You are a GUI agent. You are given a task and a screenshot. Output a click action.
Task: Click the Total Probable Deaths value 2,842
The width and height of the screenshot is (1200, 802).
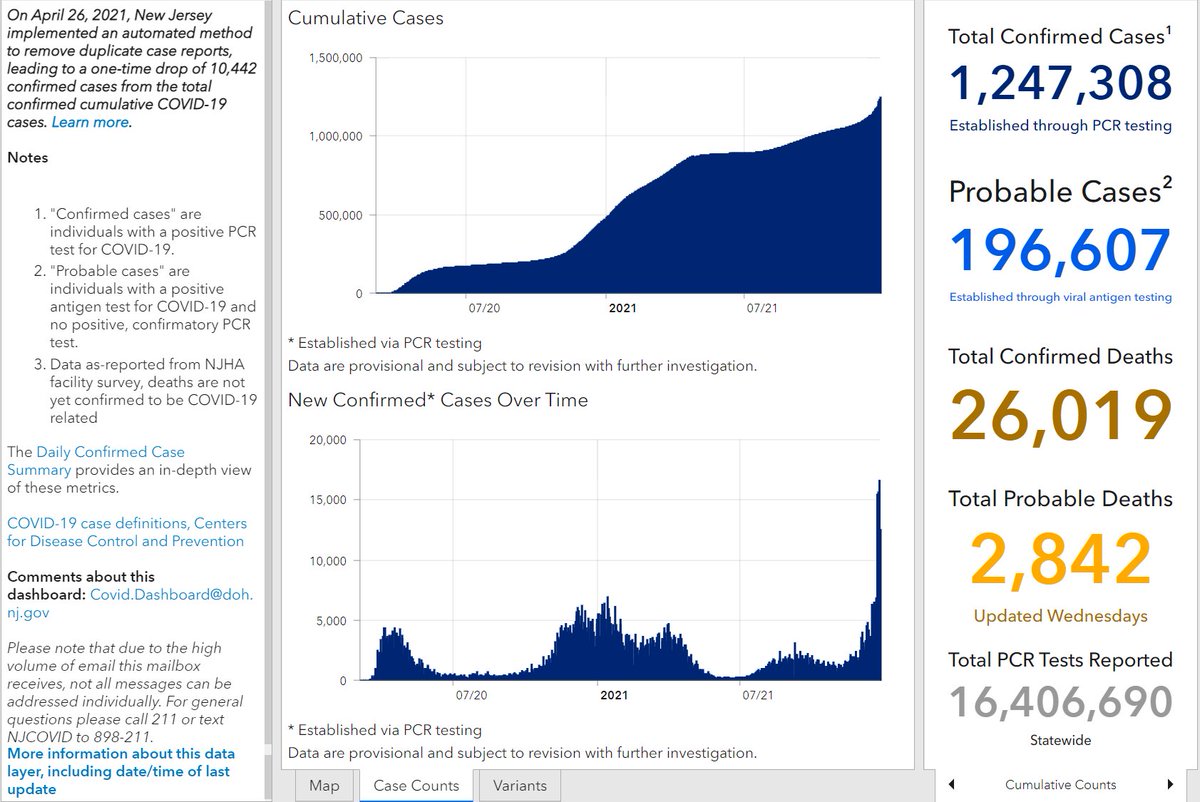[1060, 560]
